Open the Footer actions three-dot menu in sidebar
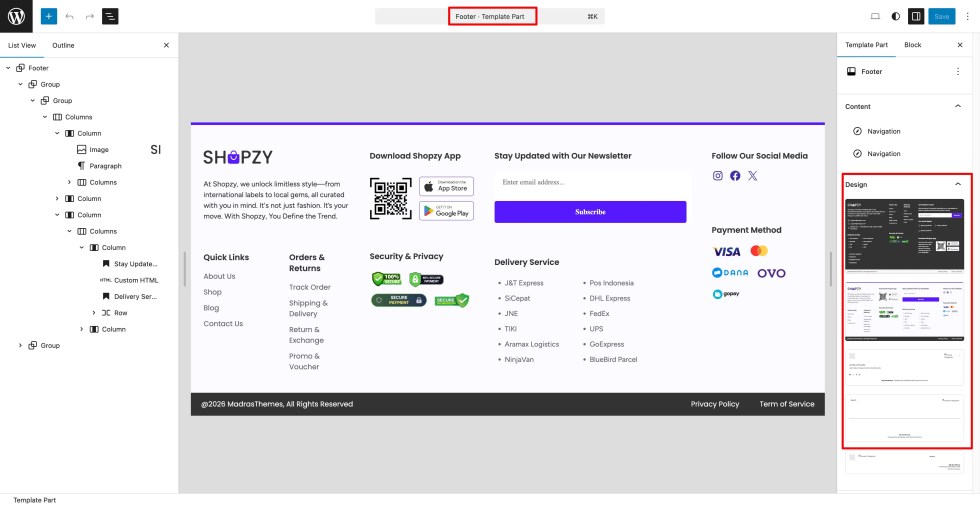The width and height of the screenshot is (980, 506). [x=958, y=72]
